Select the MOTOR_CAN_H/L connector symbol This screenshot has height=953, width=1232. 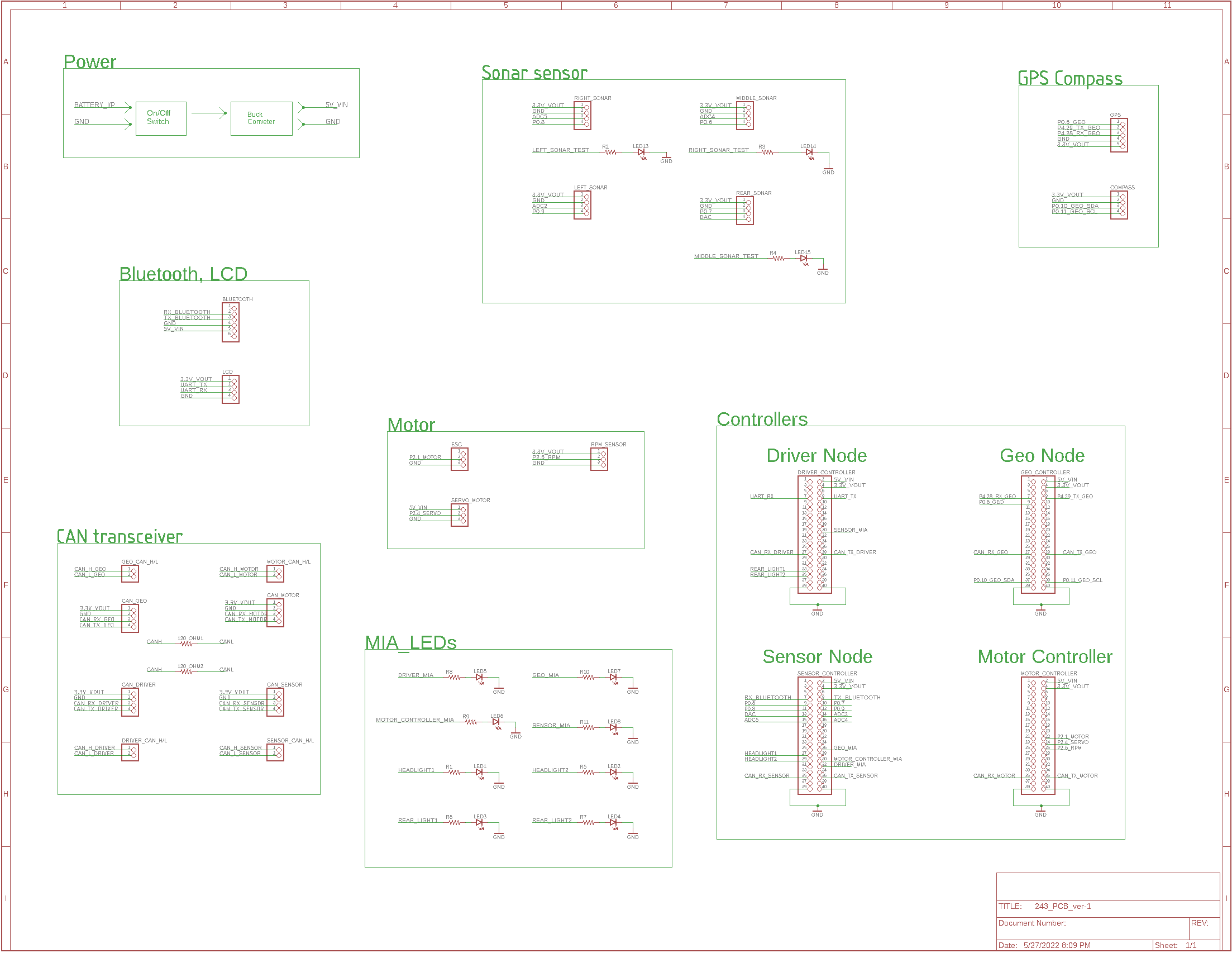(x=275, y=574)
